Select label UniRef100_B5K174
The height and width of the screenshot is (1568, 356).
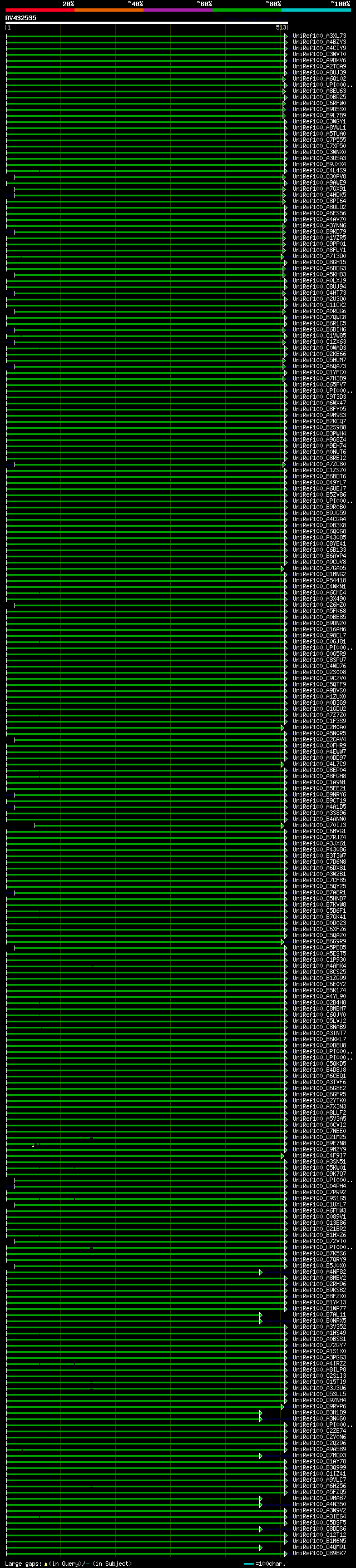click(319, 990)
